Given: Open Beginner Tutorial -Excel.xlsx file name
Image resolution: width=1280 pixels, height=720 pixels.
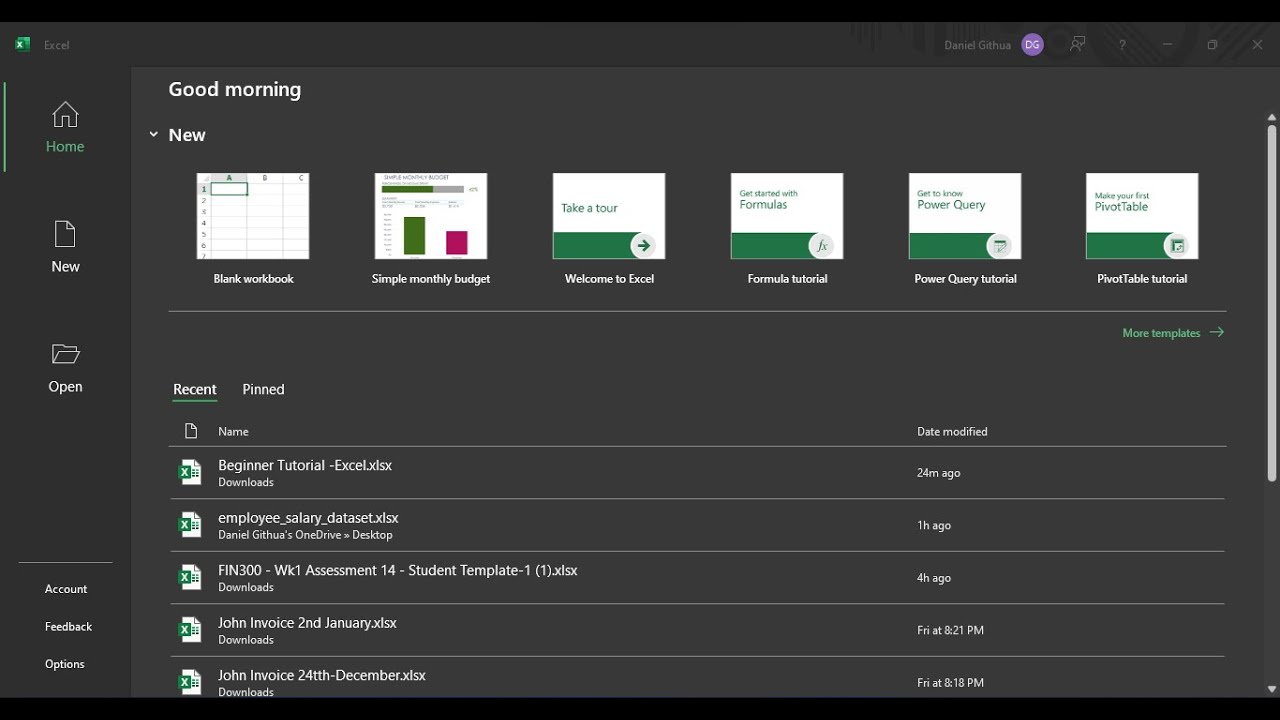Looking at the screenshot, I should coord(305,465).
